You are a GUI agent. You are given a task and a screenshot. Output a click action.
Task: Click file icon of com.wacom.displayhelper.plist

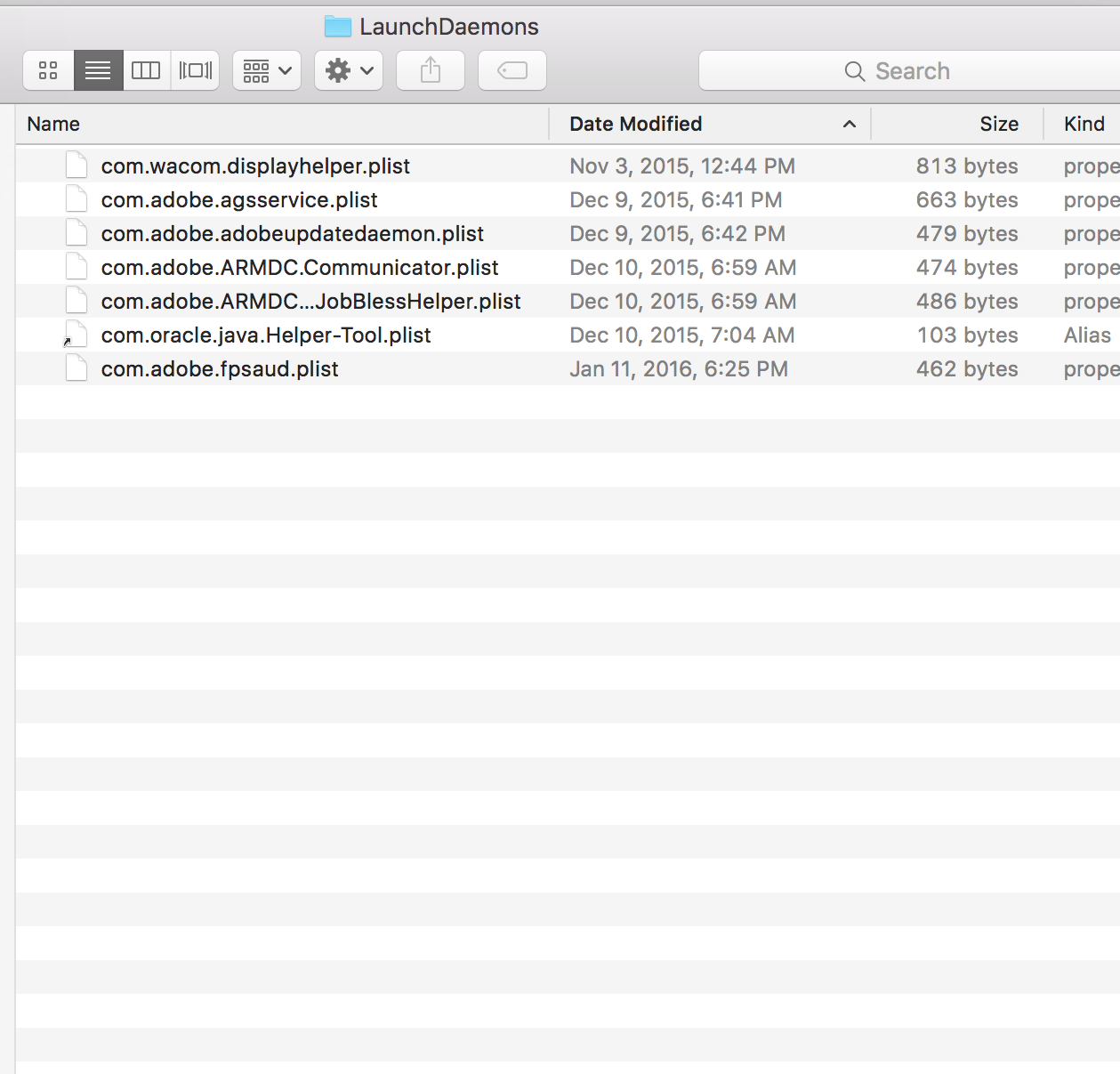click(x=77, y=166)
